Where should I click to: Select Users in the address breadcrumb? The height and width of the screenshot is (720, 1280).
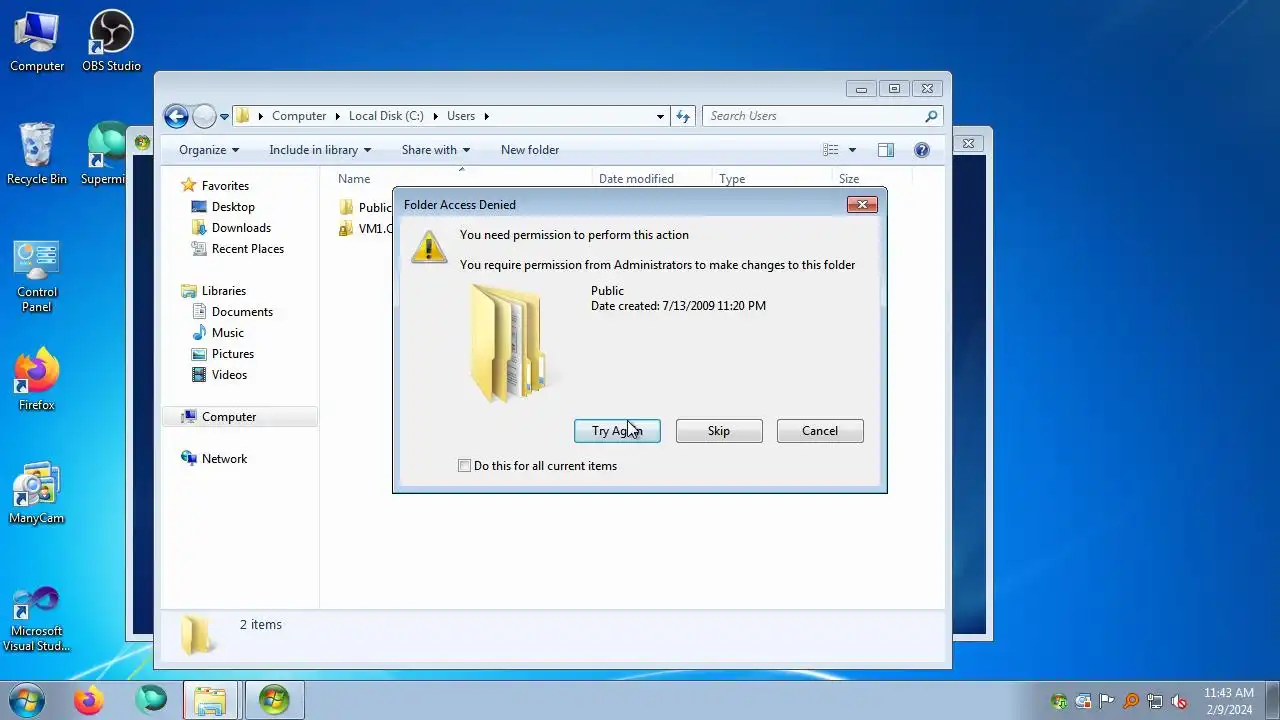[x=461, y=116]
